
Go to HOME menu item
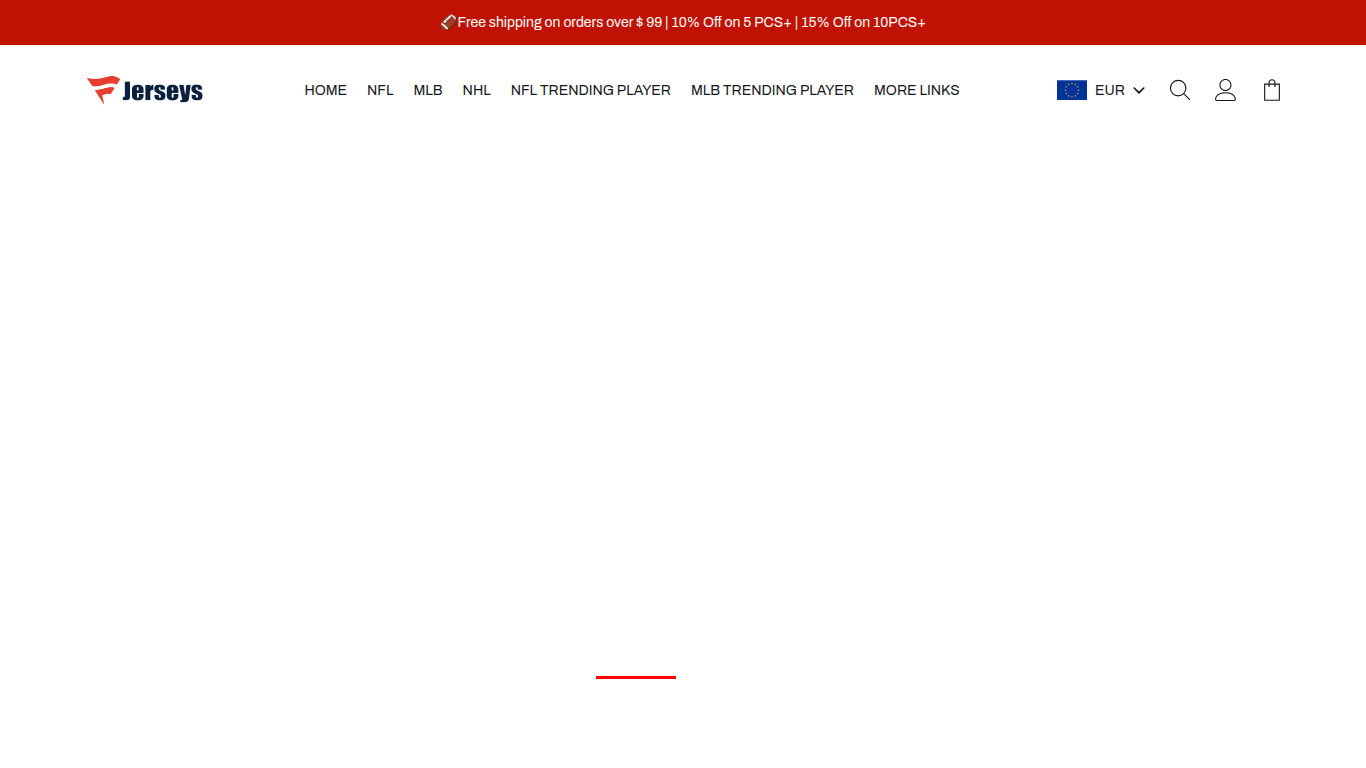tap(326, 90)
